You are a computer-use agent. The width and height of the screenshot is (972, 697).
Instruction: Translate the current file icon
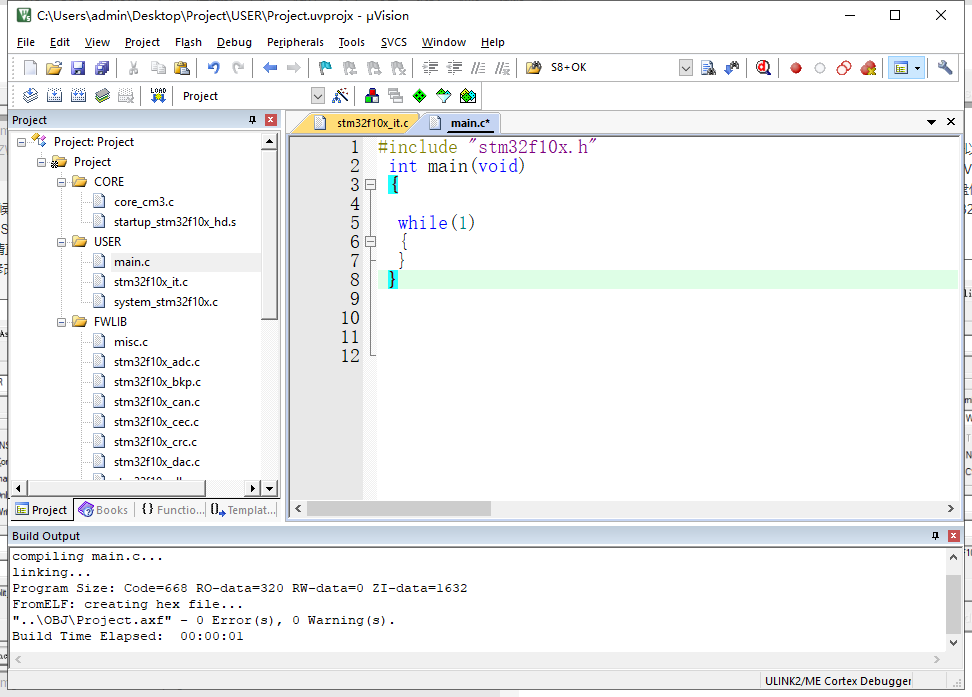pos(30,95)
